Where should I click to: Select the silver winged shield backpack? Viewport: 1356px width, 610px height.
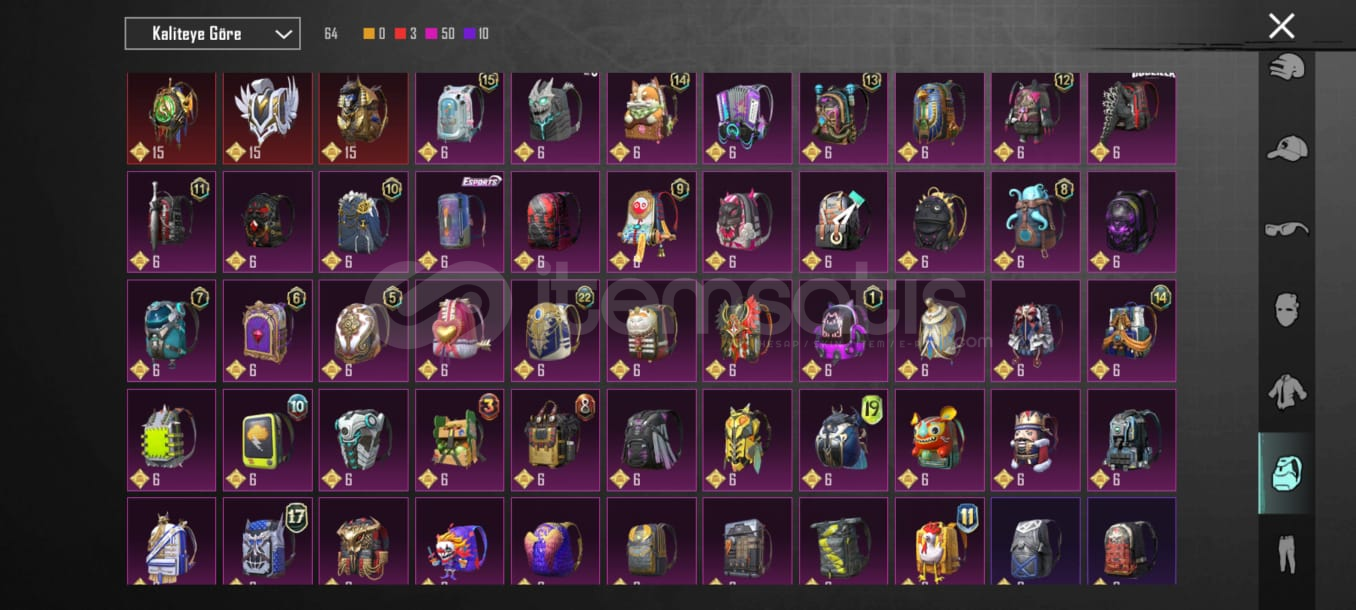coord(267,118)
